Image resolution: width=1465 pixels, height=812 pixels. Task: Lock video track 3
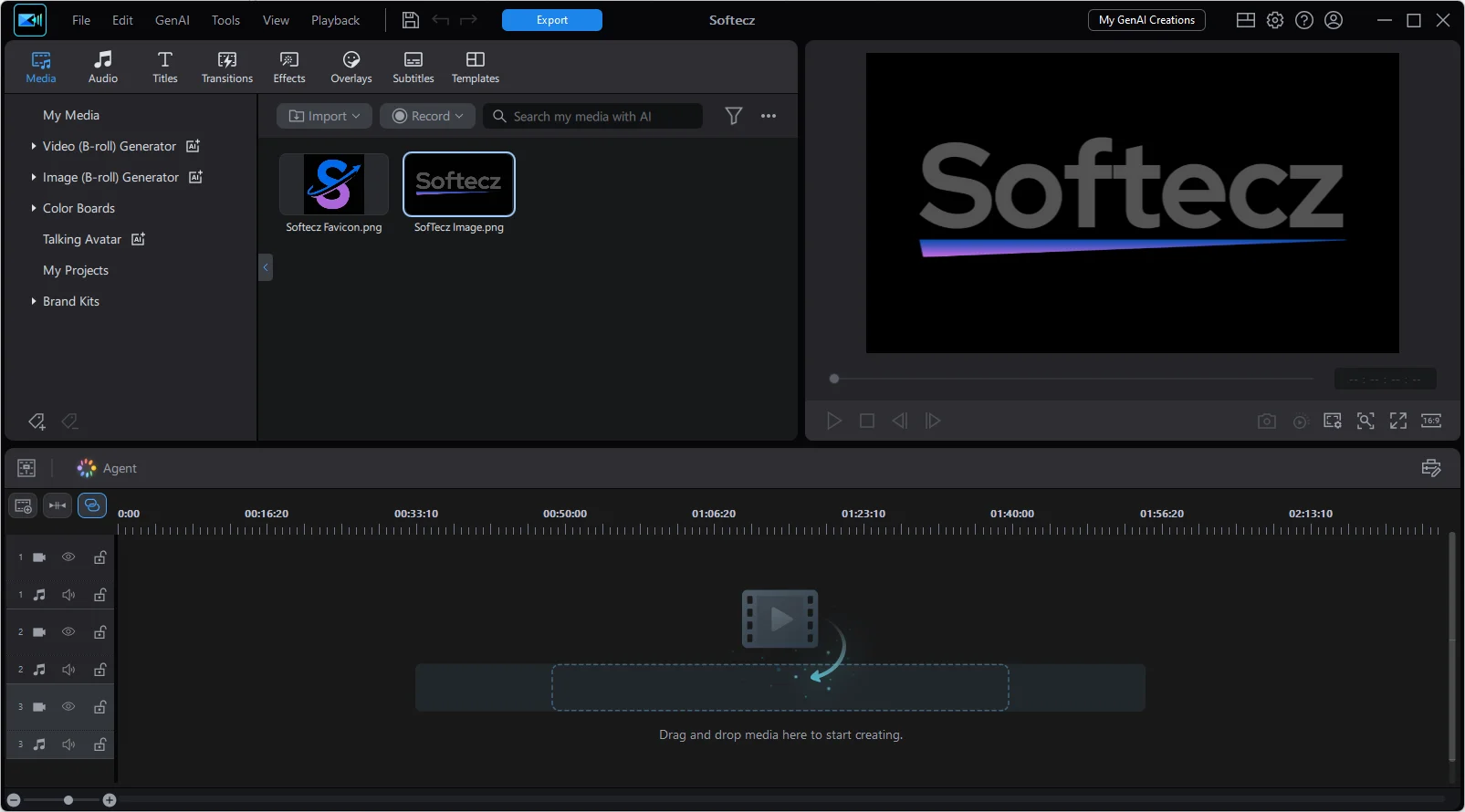pos(100,707)
